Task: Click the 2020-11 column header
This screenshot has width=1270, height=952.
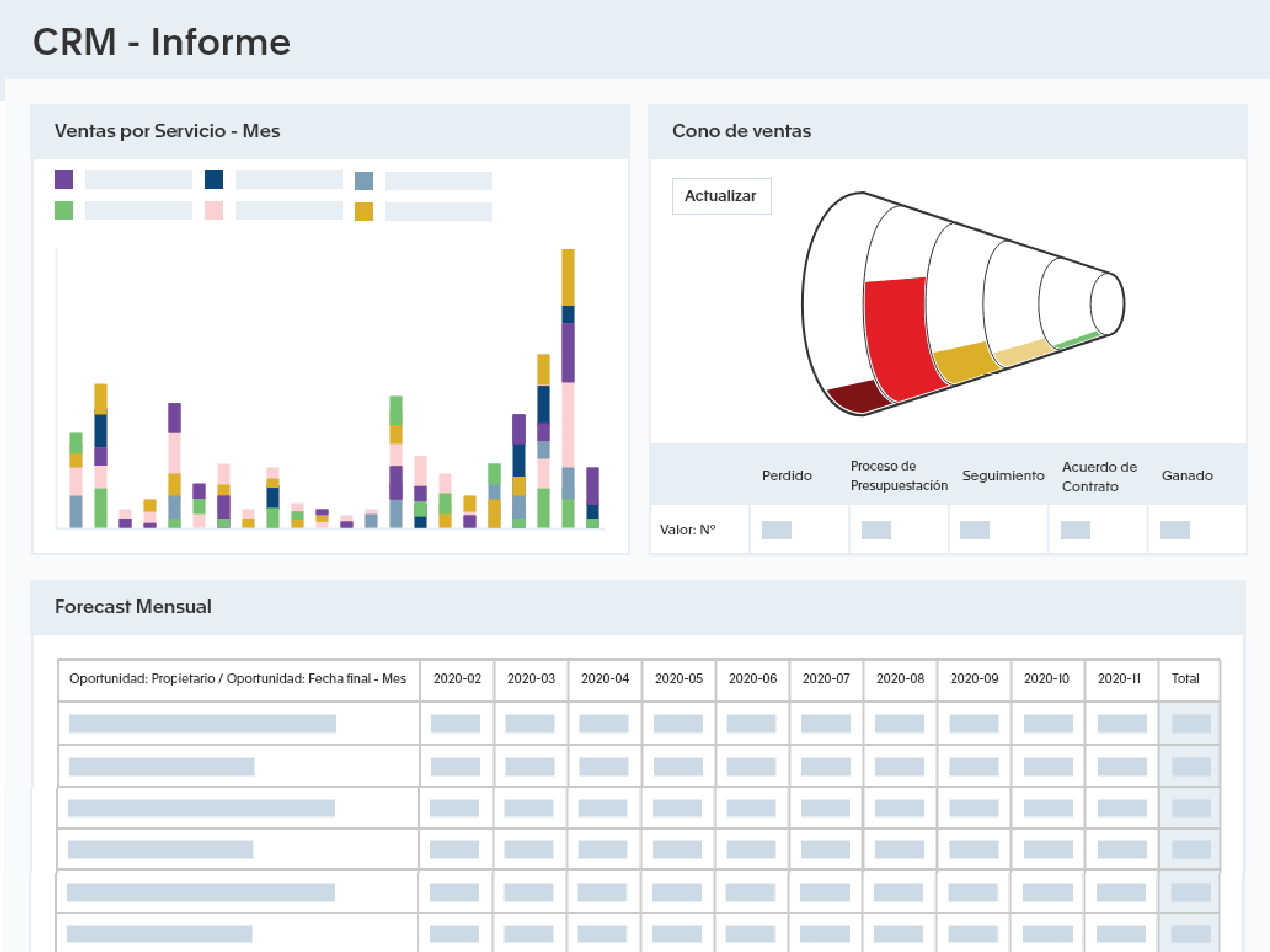Action: (x=1119, y=679)
